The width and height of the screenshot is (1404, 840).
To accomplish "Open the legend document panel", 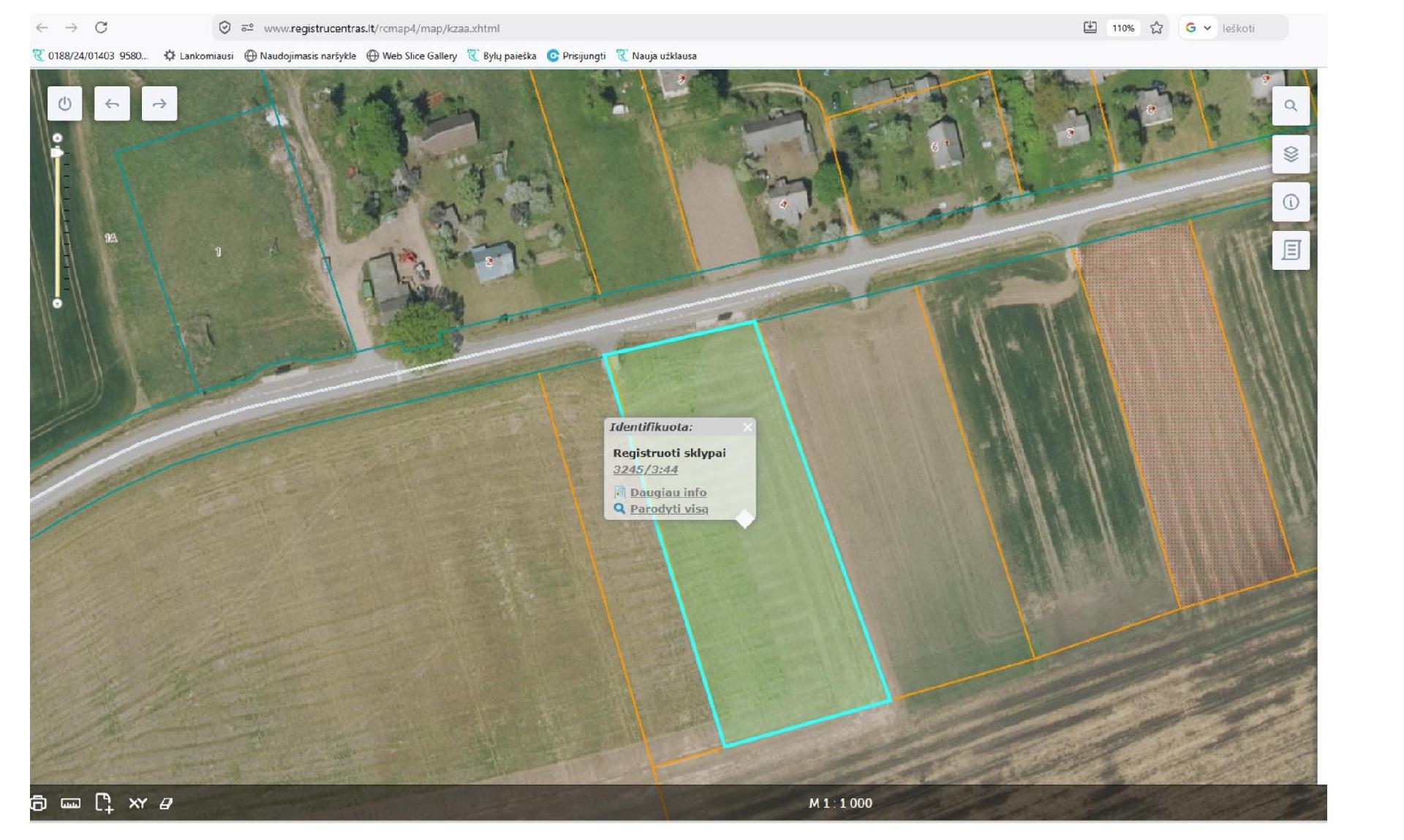I will click(x=1291, y=251).
